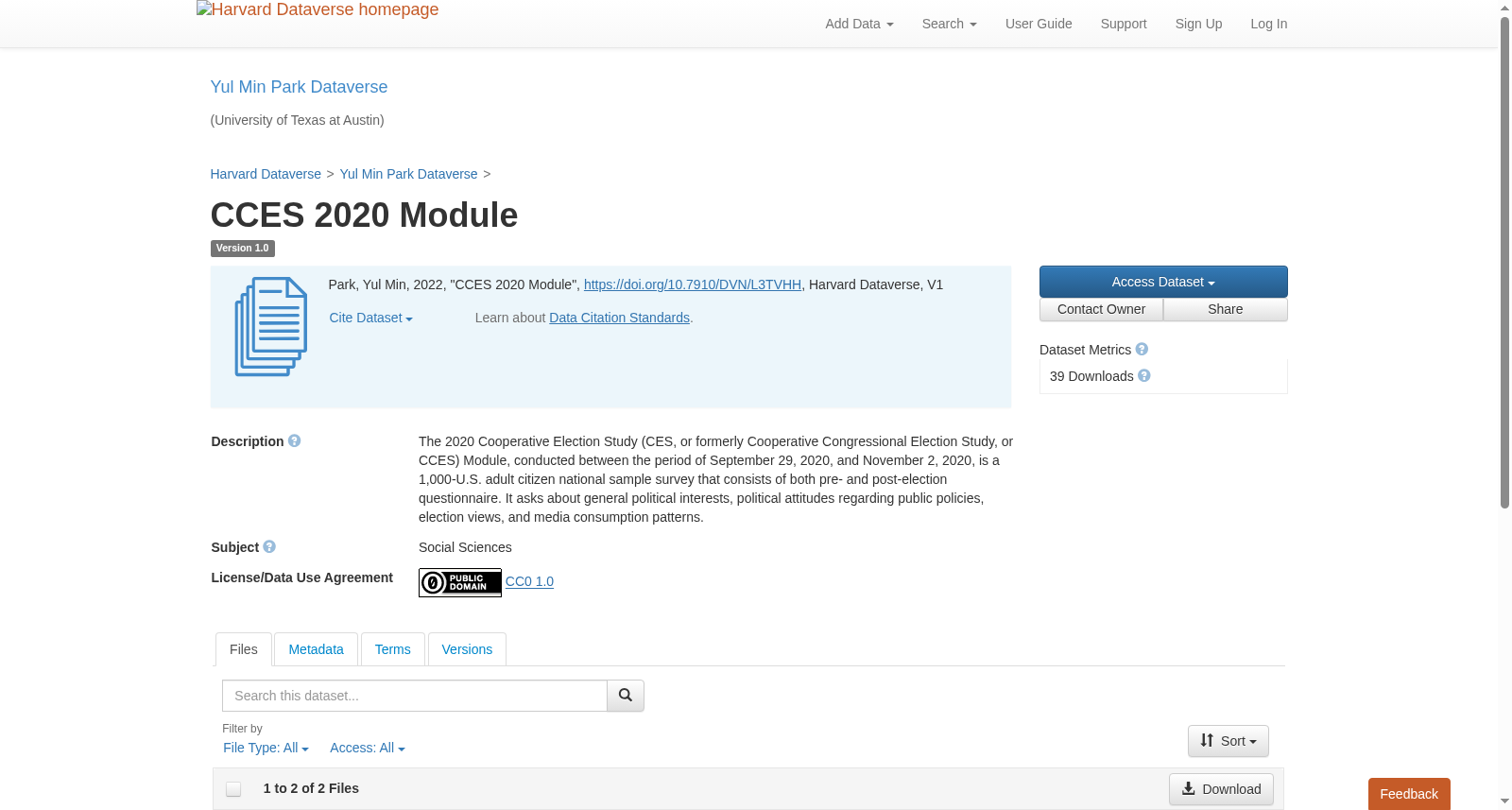Open the Add Data dropdown
The image size is (1512, 810).
[x=859, y=24]
